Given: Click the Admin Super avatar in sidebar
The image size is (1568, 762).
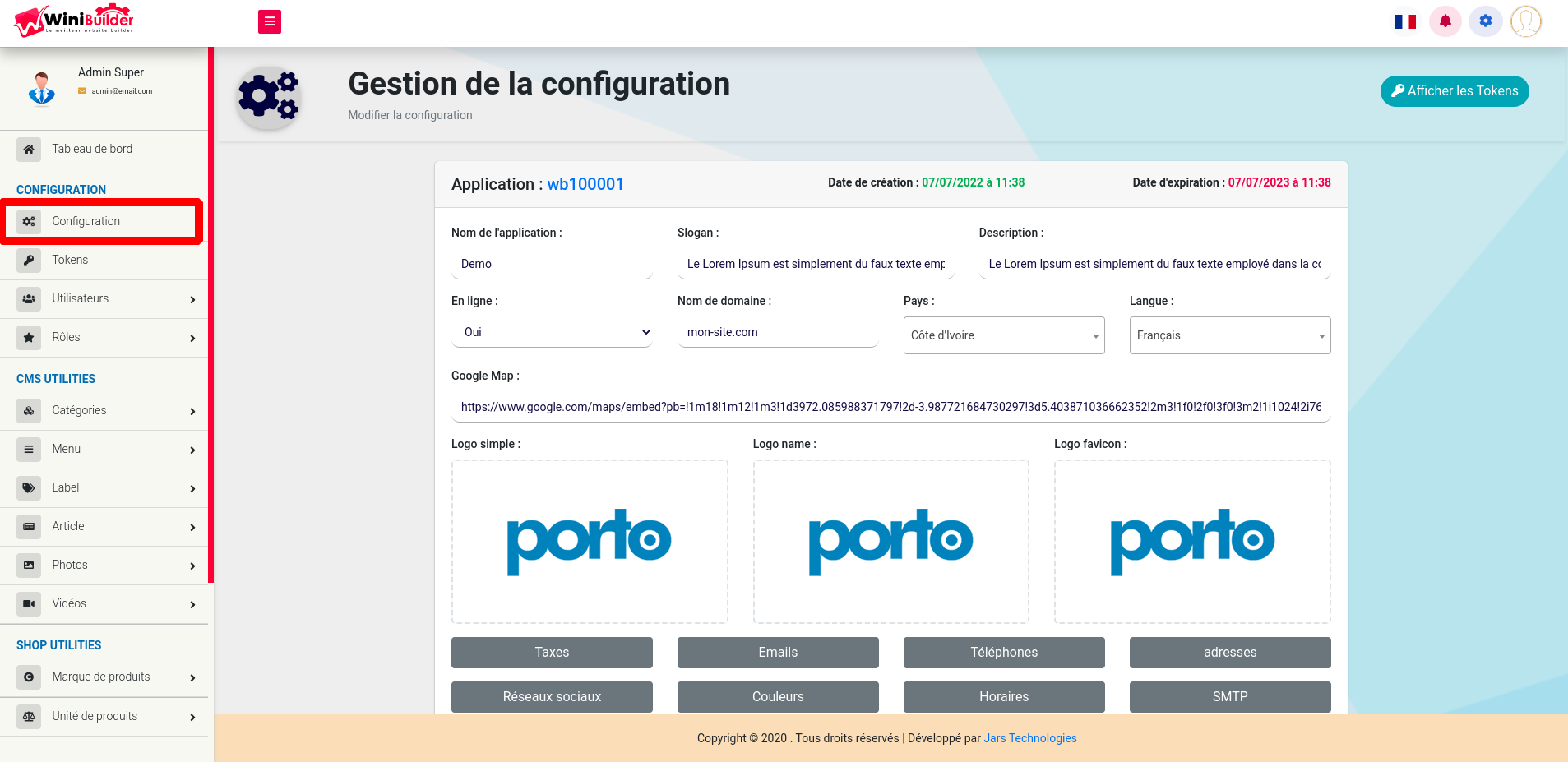Looking at the screenshot, I should point(42,88).
